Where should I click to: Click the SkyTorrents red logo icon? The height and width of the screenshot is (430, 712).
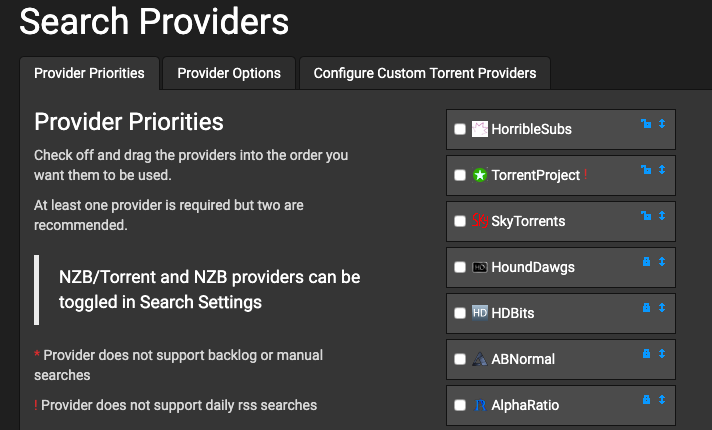480,221
